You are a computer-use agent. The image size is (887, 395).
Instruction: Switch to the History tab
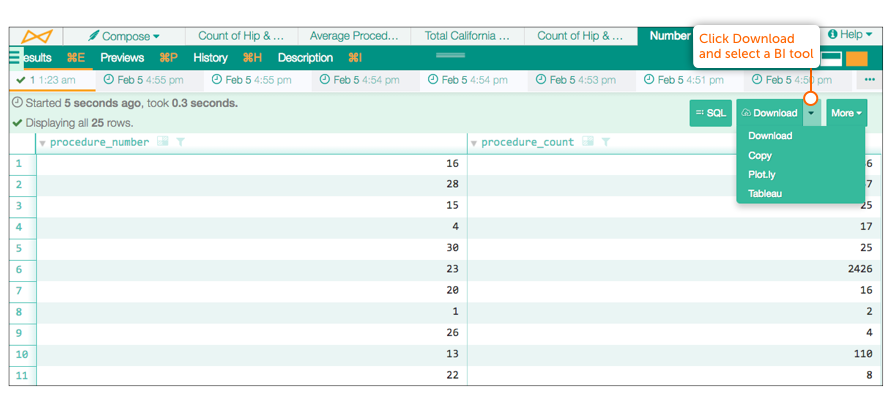pyautogui.click(x=210, y=58)
